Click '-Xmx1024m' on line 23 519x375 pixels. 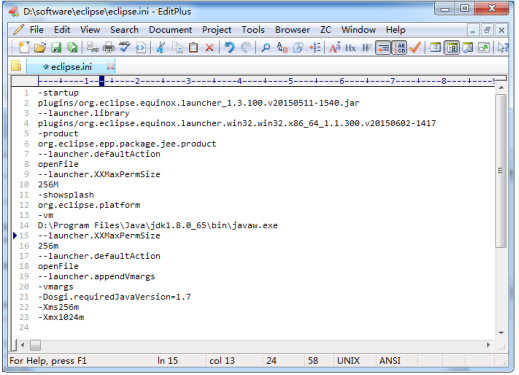61,317
